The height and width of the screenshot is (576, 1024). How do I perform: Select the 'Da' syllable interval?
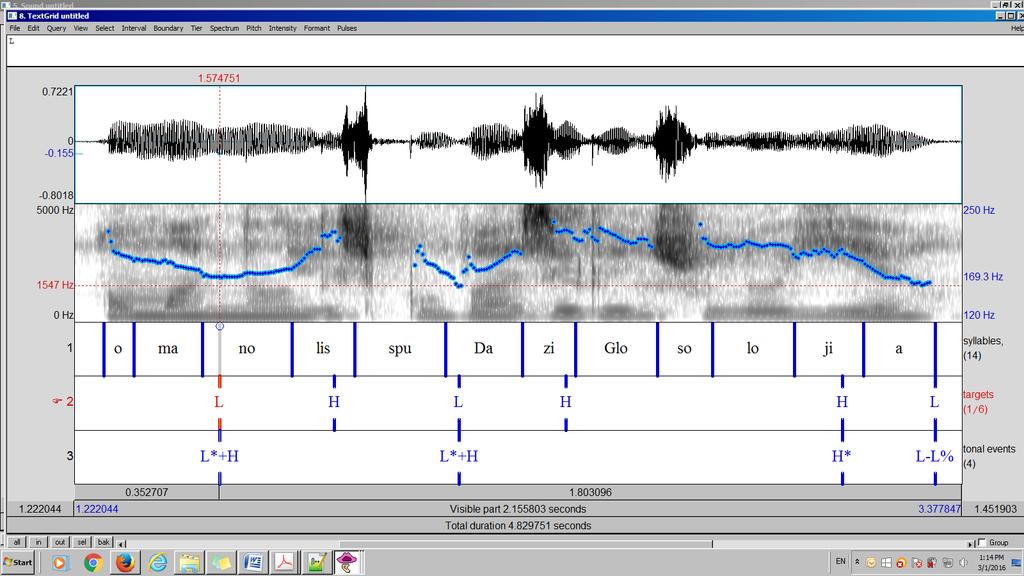[x=483, y=349]
